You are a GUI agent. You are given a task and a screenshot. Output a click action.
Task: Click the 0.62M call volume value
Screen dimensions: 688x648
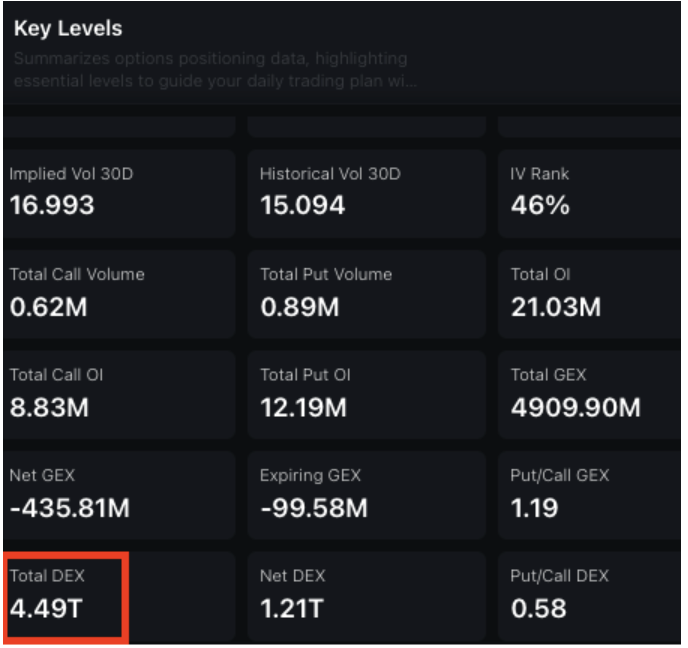[49, 307]
